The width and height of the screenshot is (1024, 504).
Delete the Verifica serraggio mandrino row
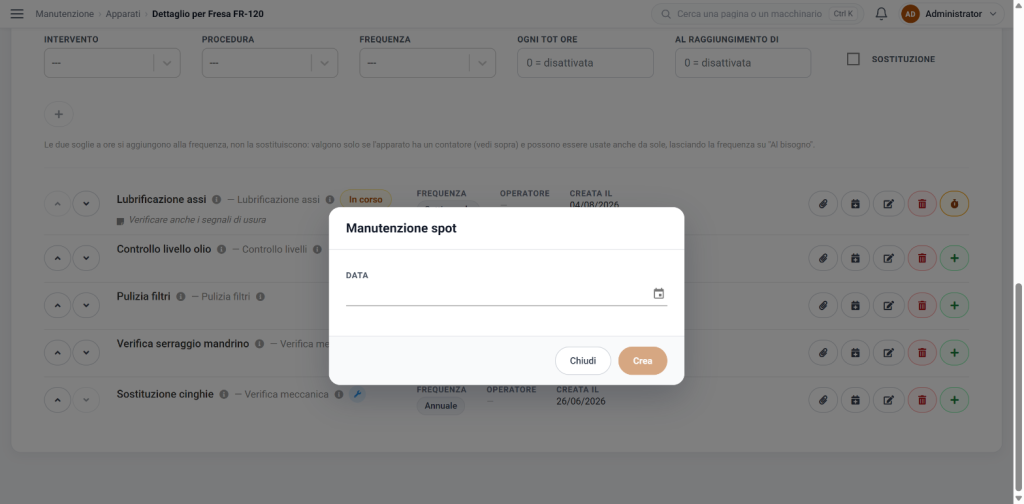coord(922,353)
